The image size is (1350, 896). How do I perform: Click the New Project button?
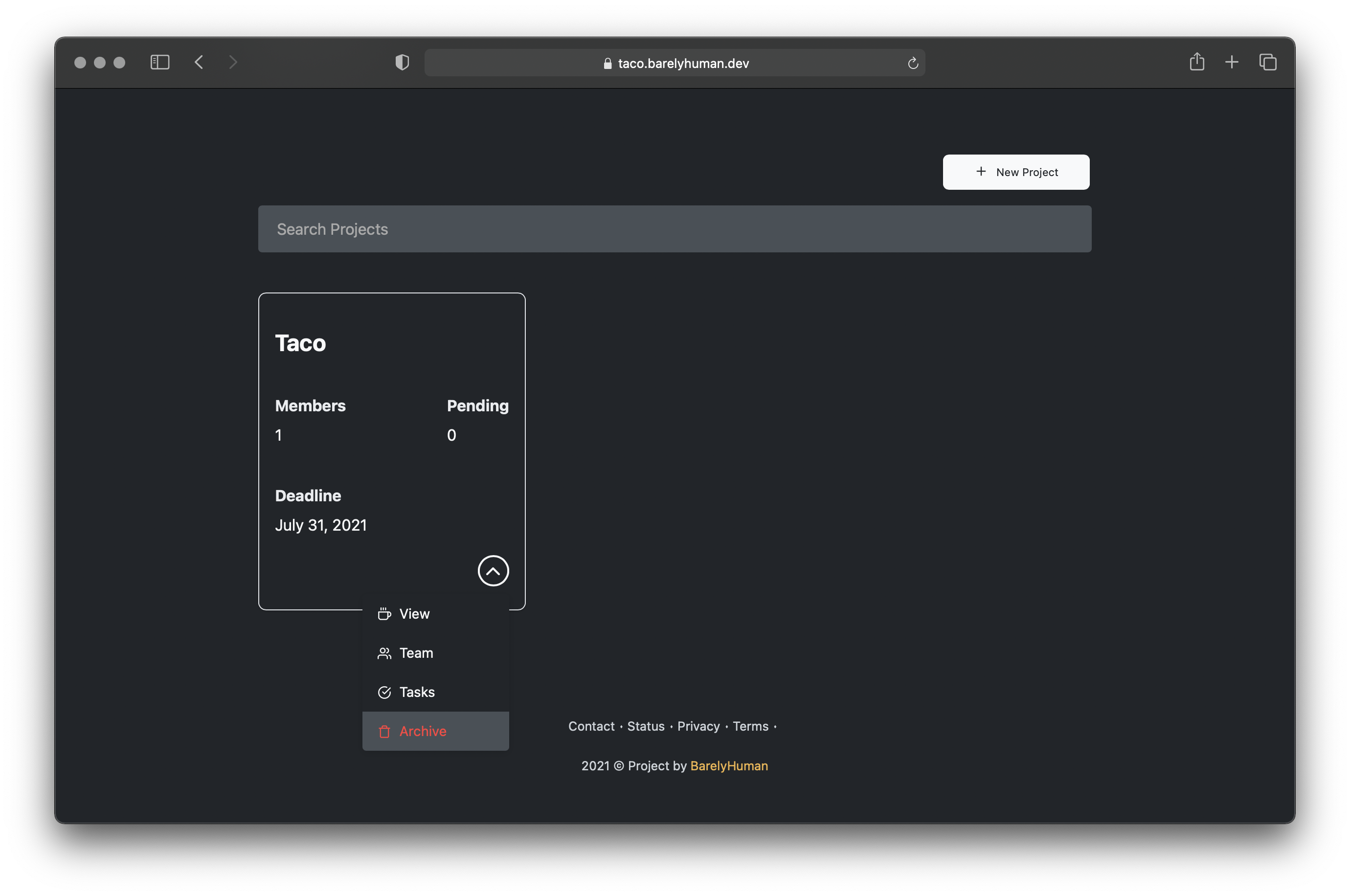point(1016,172)
